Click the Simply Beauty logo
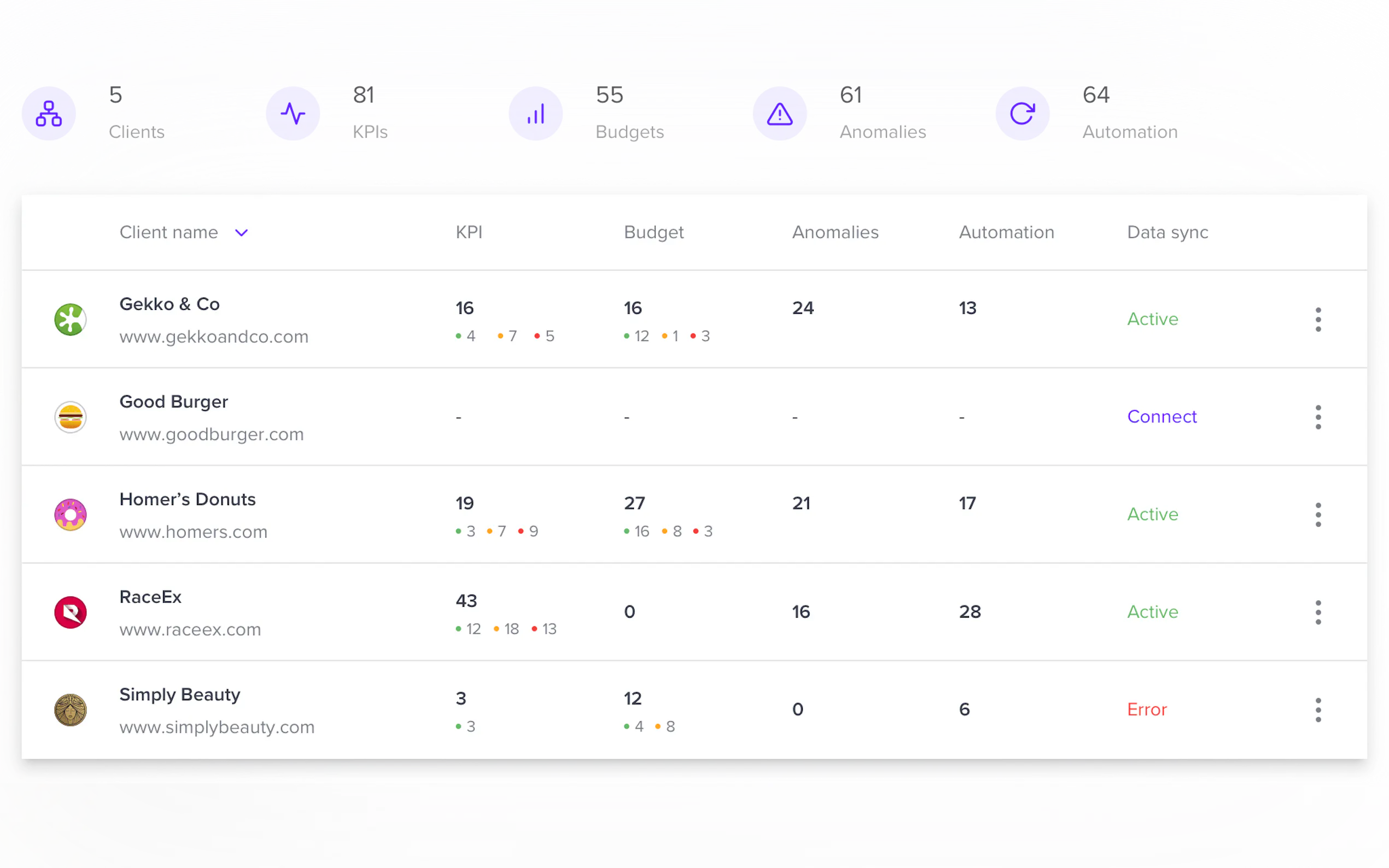The height and width of the screenshot is (868, 1389). coord(70,709)
